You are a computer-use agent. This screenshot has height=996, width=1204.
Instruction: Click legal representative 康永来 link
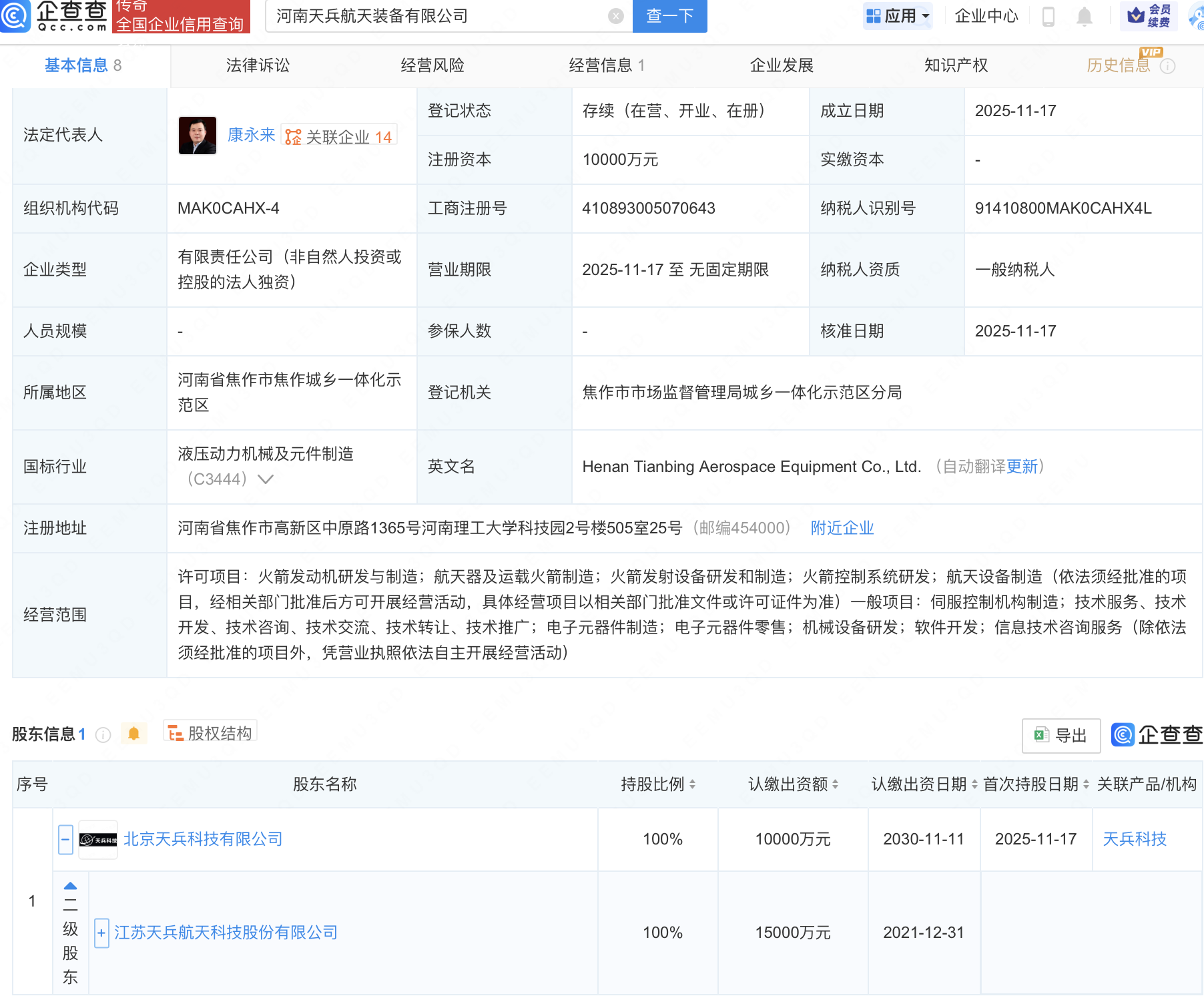click(x=252, y=135)
